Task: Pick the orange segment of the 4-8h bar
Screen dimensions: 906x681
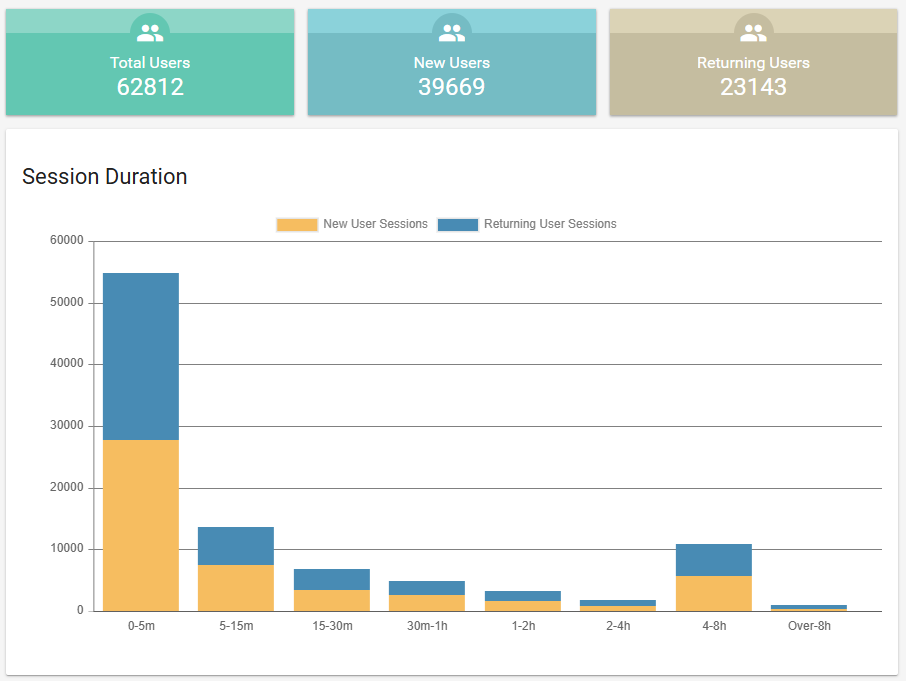Action: pyautogui.click(x=714, y=593)
